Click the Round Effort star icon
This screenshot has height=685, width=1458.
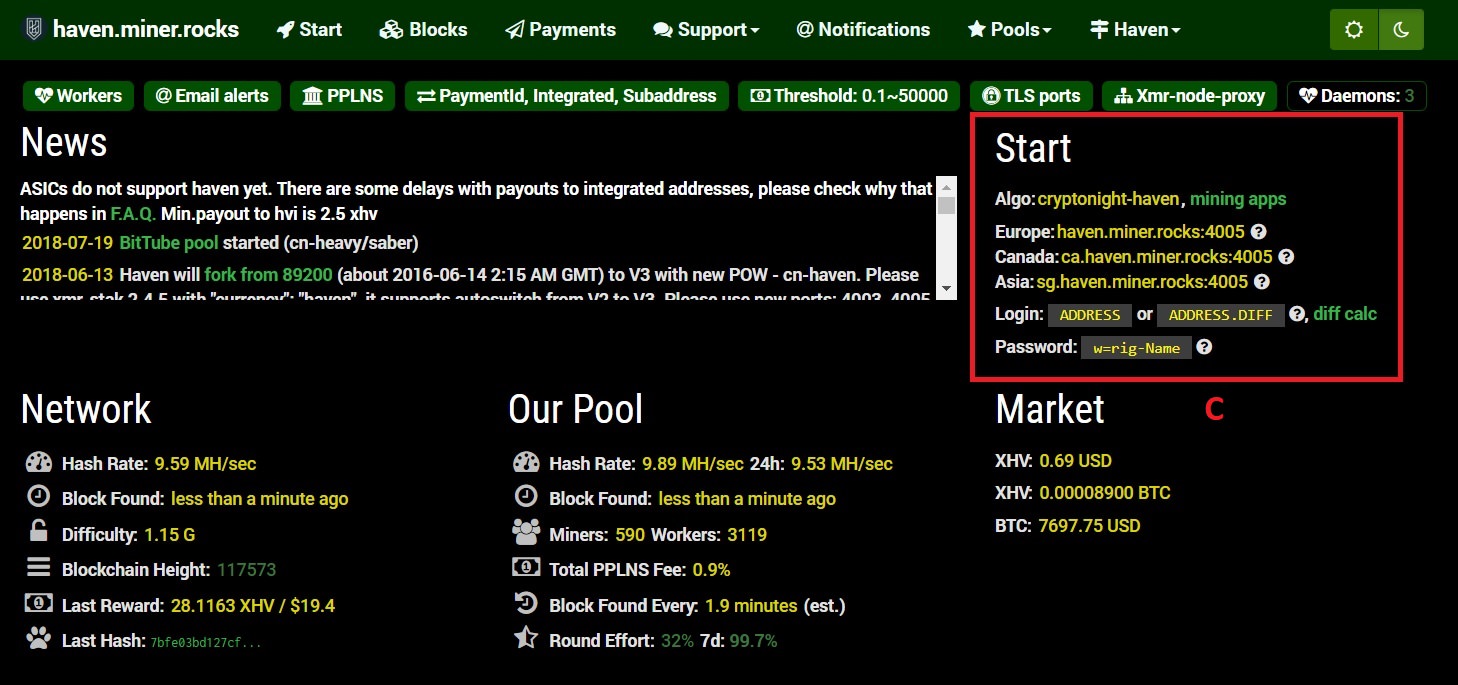click(526, 638)
